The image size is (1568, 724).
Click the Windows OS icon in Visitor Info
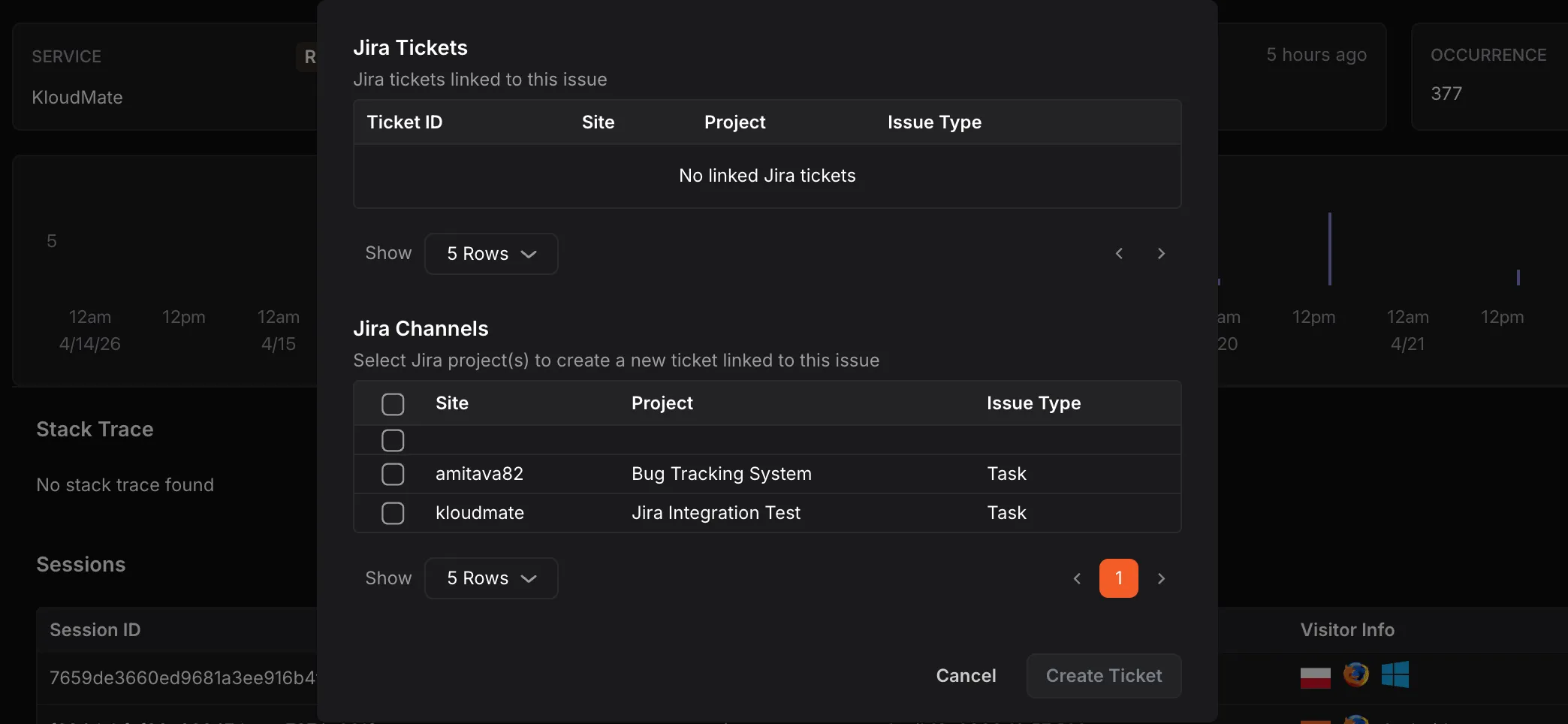point(1395,674)
